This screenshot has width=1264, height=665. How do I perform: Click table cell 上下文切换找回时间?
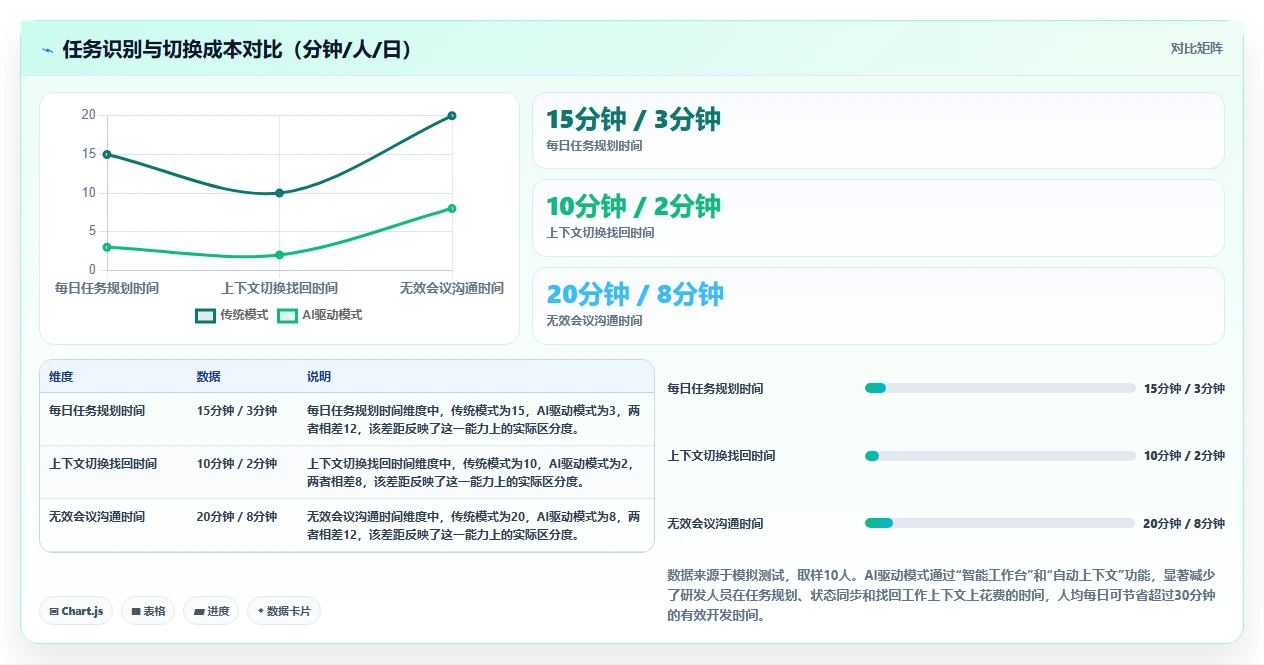point(103,464)
